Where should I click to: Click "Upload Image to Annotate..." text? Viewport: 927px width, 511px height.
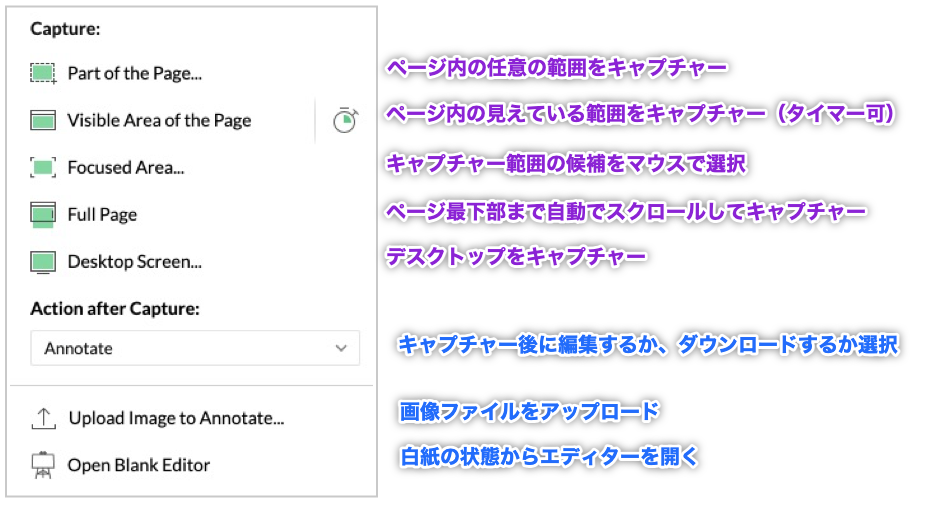point(176,418)
